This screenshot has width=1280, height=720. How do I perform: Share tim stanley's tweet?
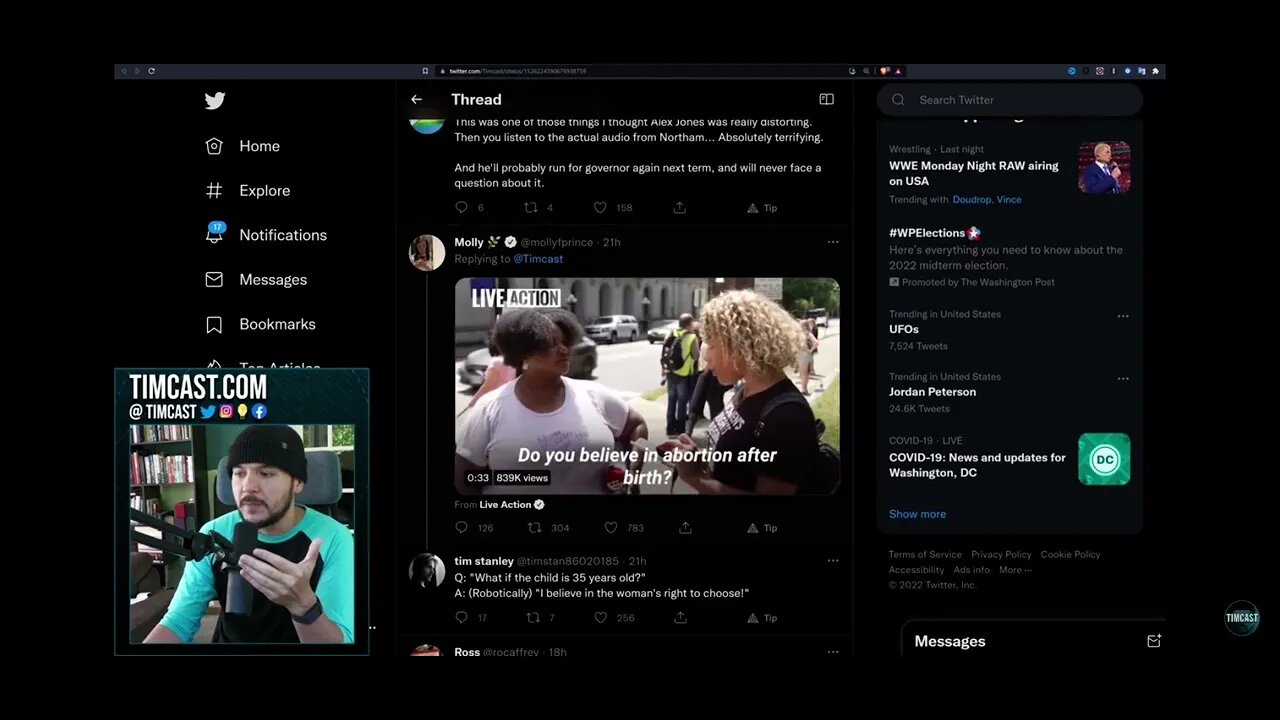coord(680,618)
